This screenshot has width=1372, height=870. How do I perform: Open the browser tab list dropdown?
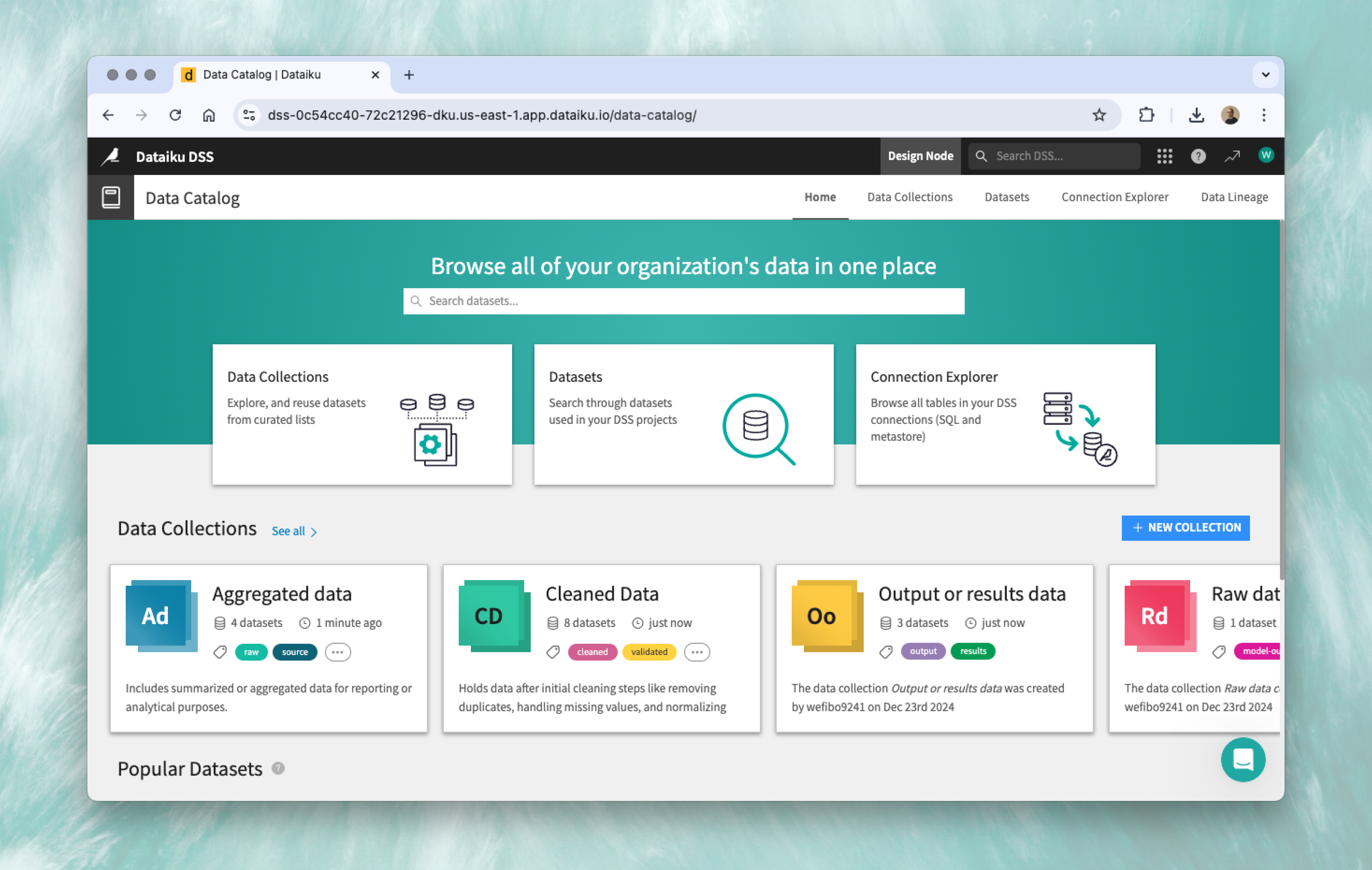pyautogui.click(x=1266, y=75)
